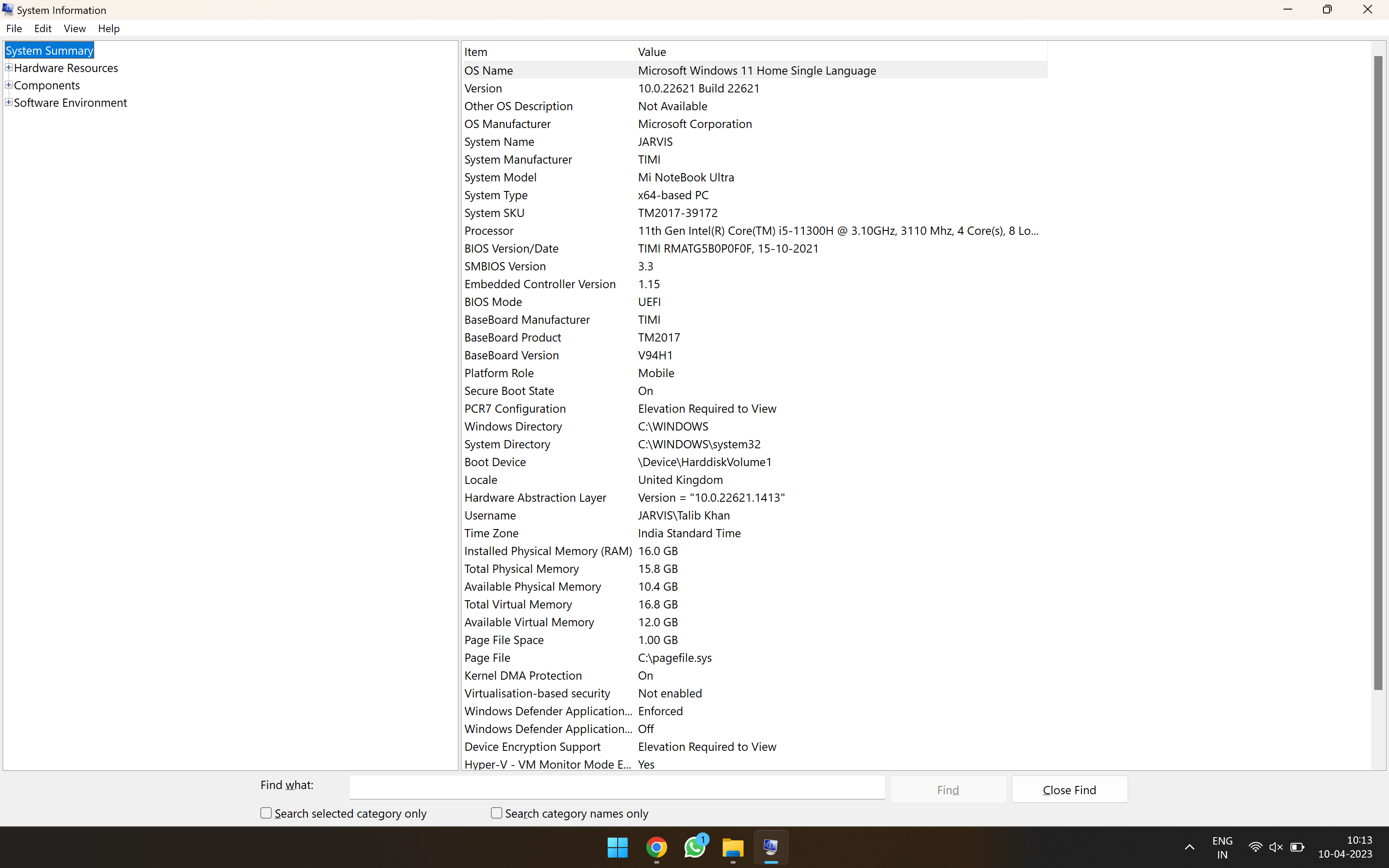Click the Mi NoteBook Ultra value
Viewport: 1389px width, 868px height.
[x=686, y=177]
